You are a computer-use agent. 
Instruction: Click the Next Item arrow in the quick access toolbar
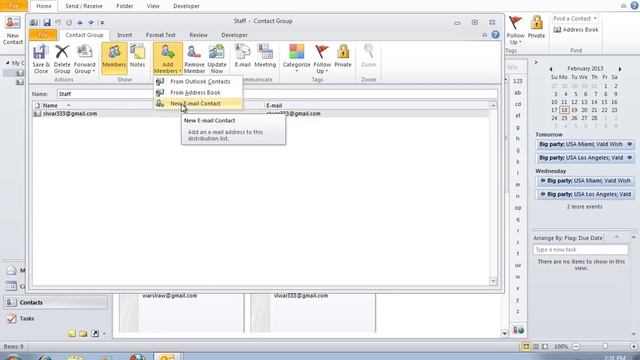(x=91, y=22)
